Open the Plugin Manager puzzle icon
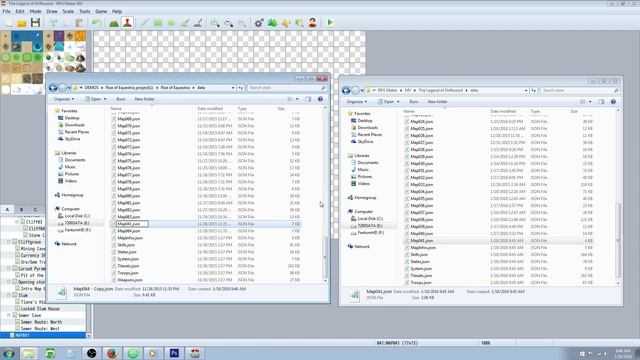The height and width of the screenshot is (360, 640). point(272,23)
